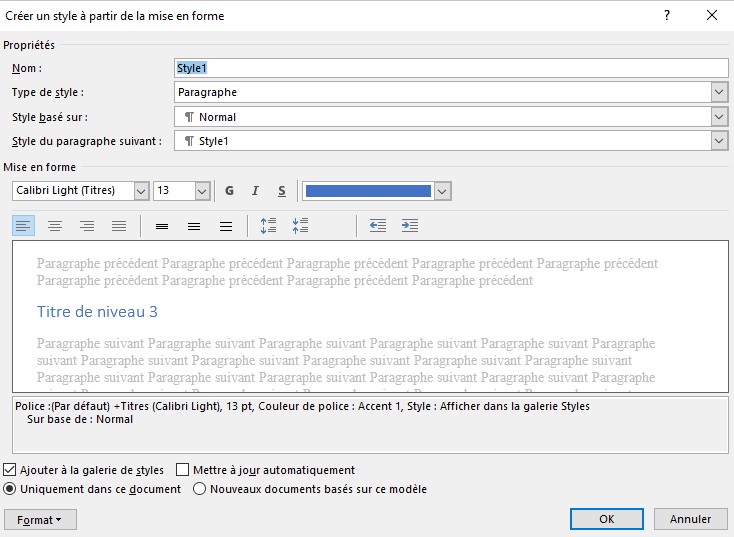Align paragraph text to the right

click(87, 226)
